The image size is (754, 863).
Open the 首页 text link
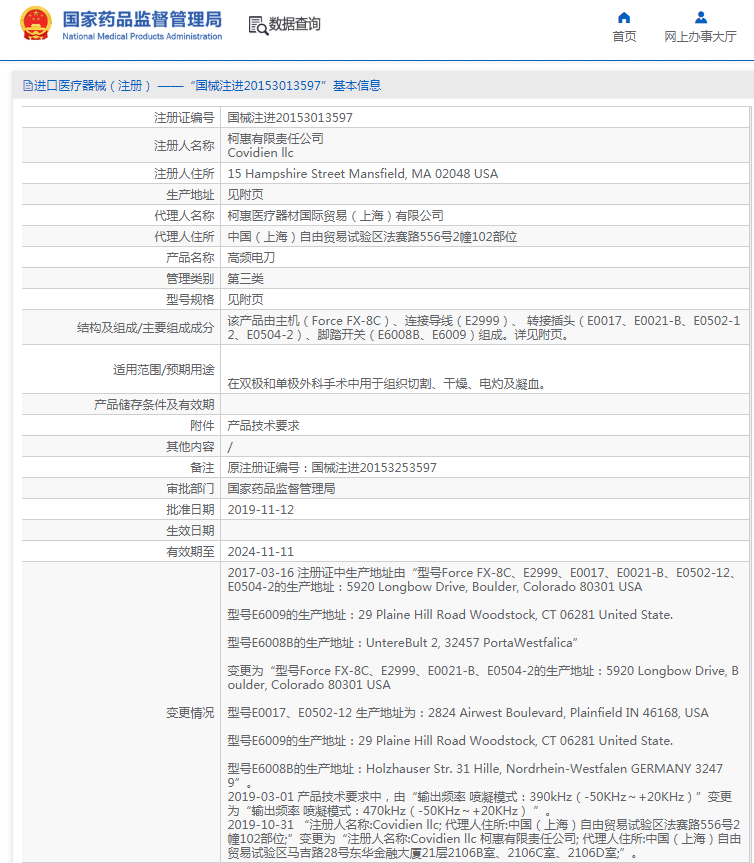pyautogui.click(x=624, y=37)
